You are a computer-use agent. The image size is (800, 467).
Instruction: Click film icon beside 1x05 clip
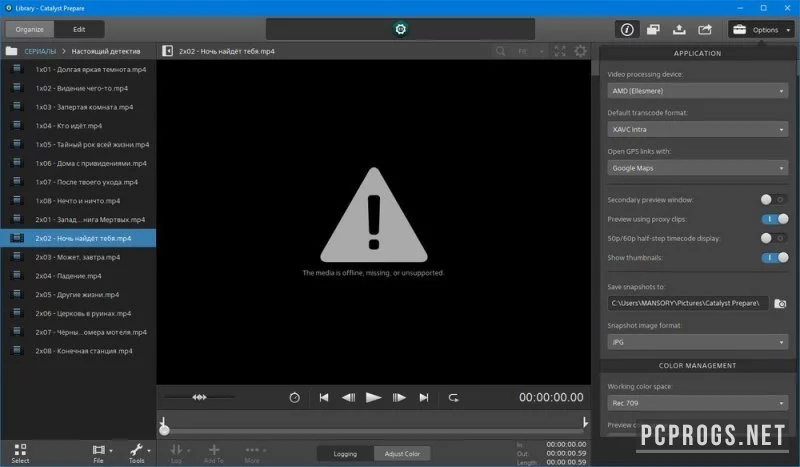click(17, 144)
